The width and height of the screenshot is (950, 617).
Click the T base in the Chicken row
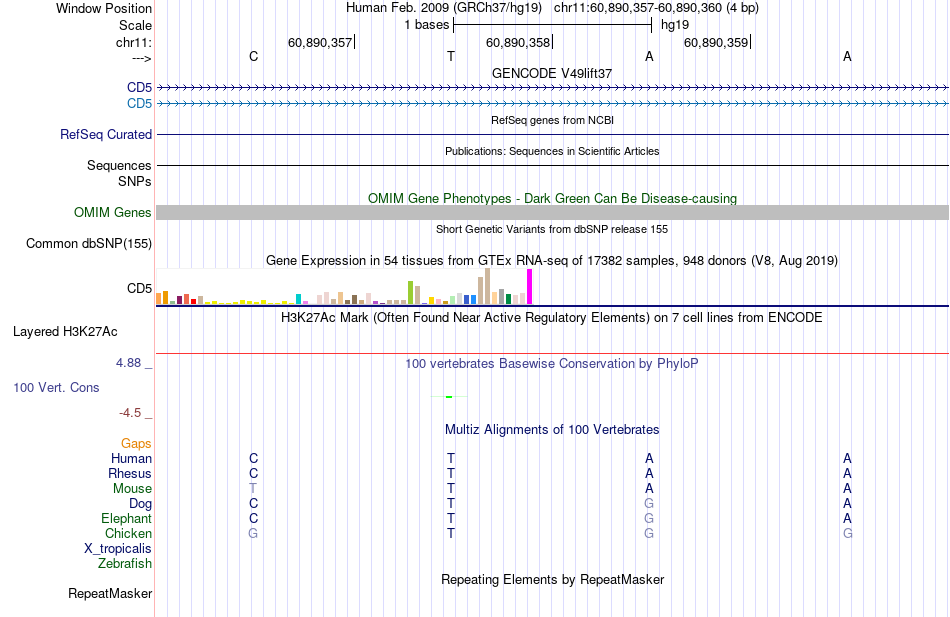coord(451,533)
